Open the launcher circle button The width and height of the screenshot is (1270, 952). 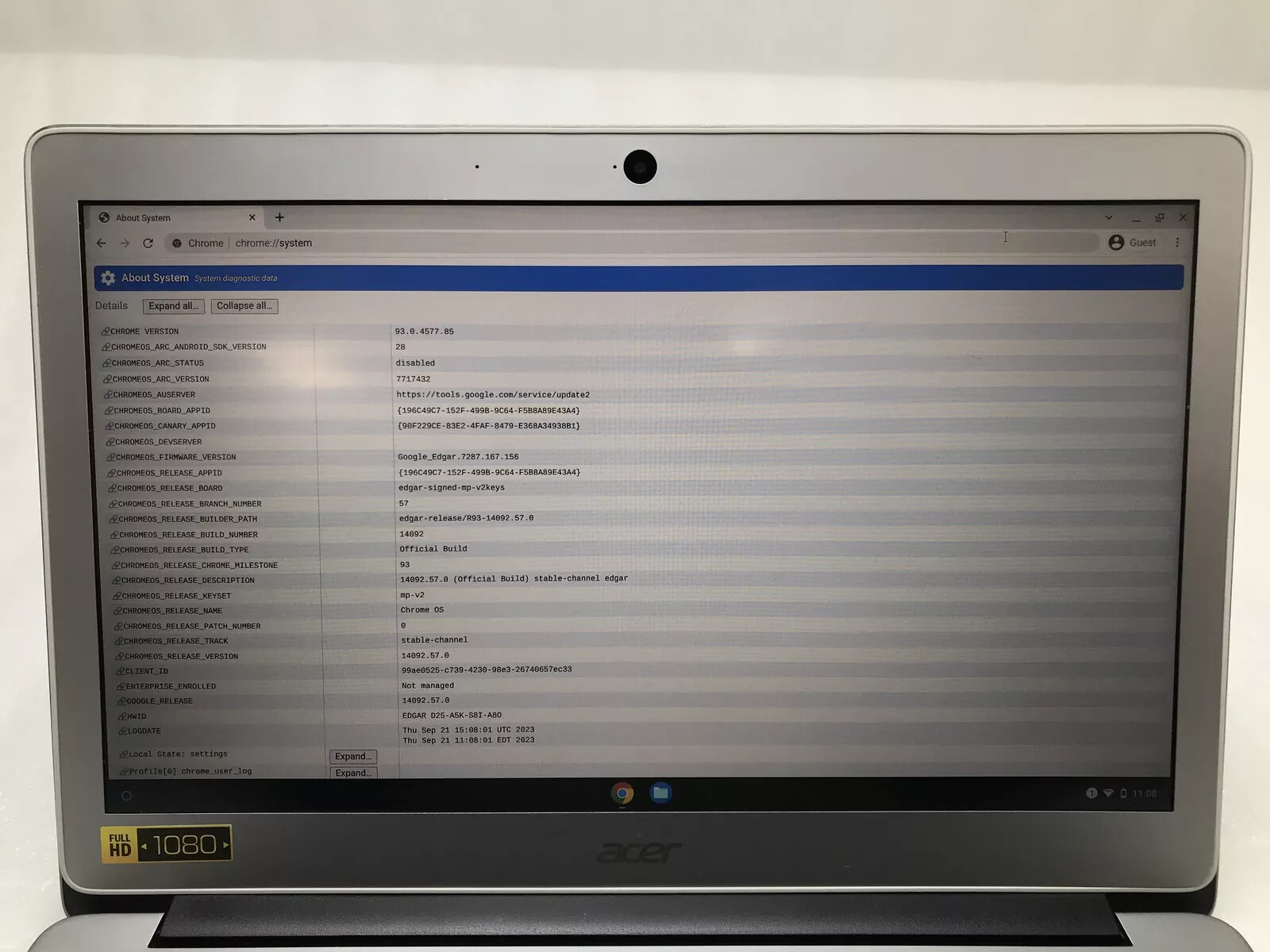(x=126, y=796)
